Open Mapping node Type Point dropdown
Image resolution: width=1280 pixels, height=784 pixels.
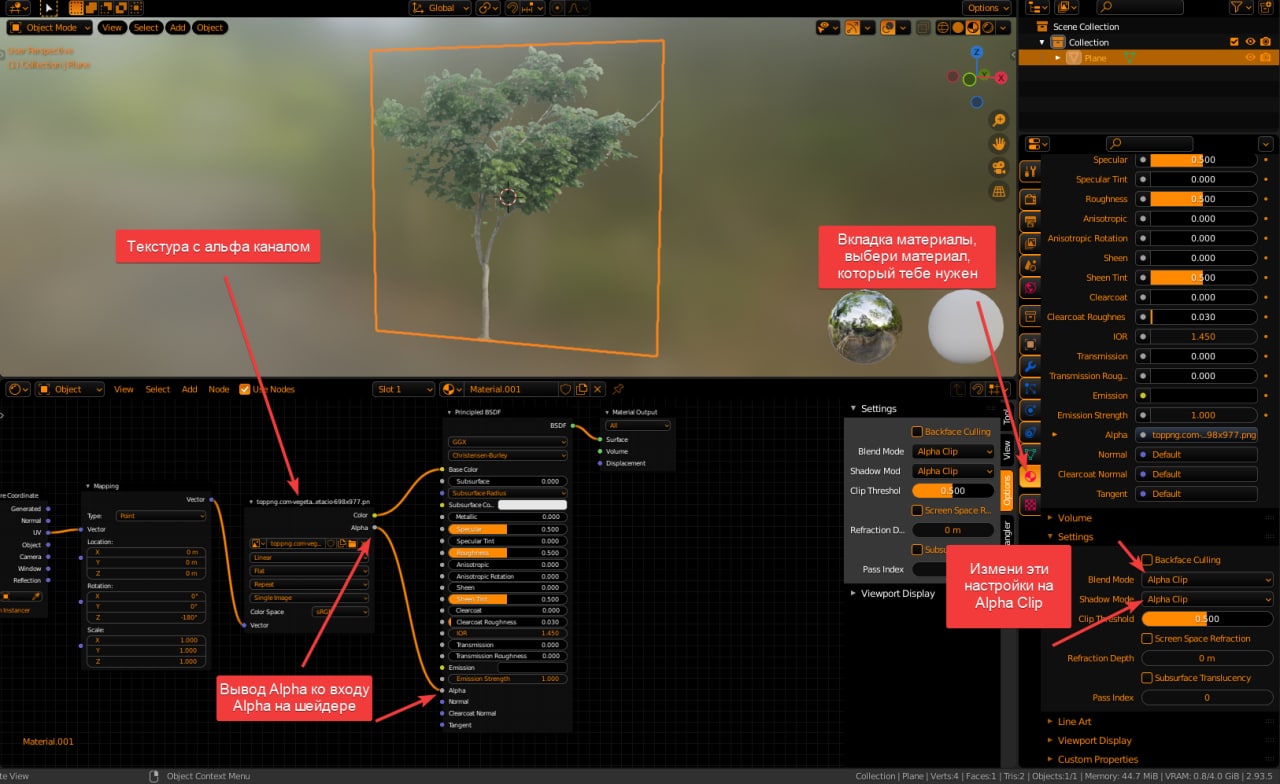coord(160,516)
